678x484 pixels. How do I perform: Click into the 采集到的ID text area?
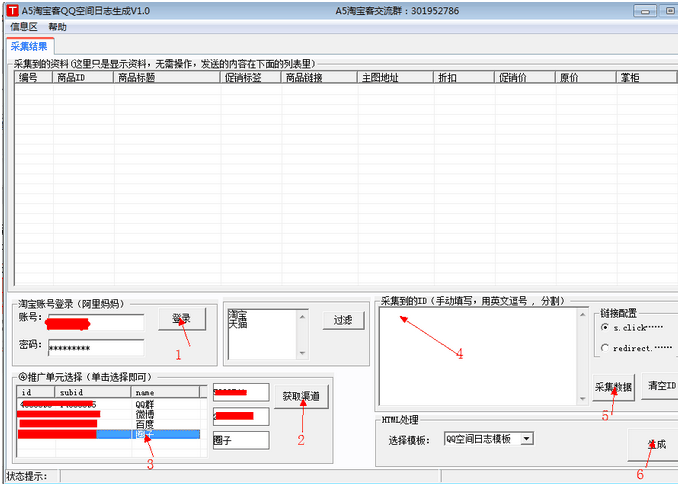coord(478,356)
